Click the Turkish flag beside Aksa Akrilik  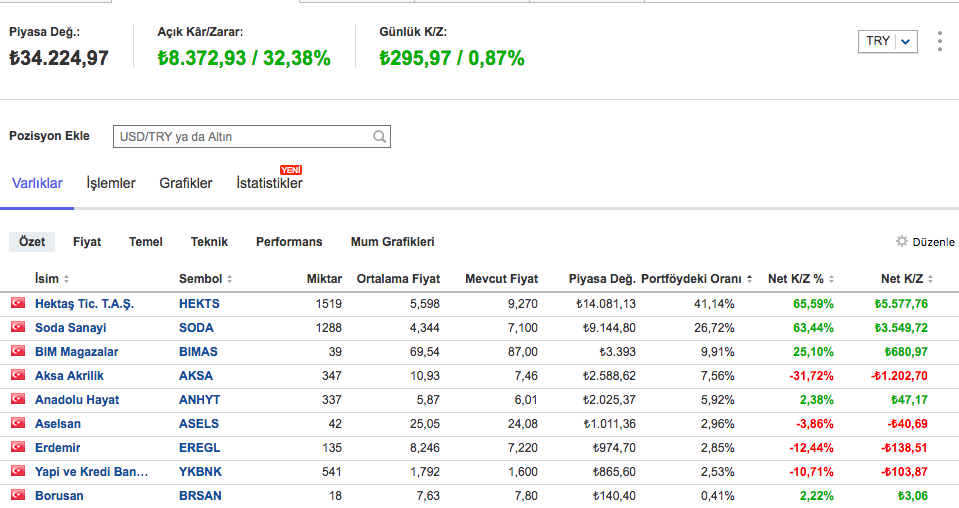pyautogui.click(x=18, y=374)
